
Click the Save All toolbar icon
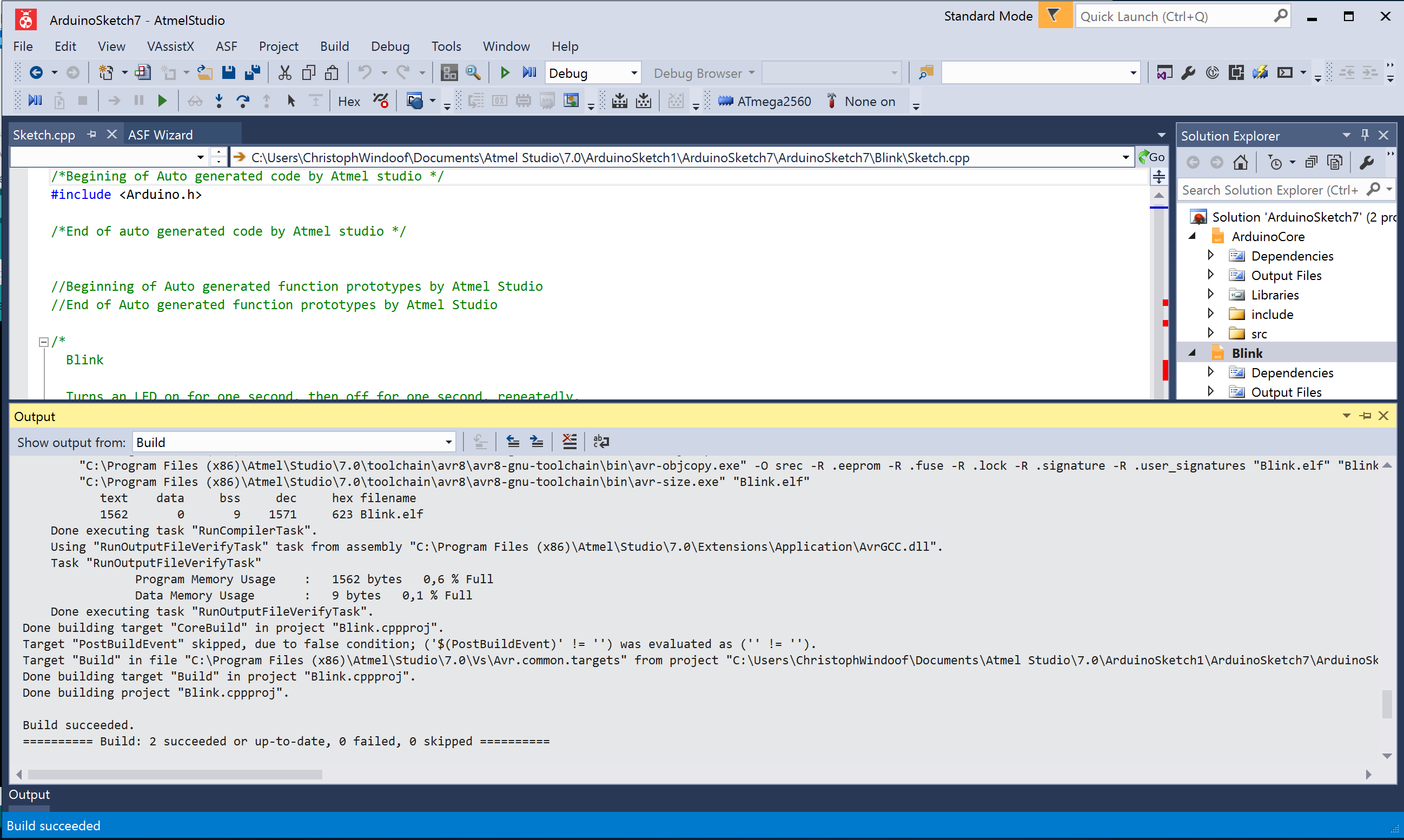tap(252, 72)
